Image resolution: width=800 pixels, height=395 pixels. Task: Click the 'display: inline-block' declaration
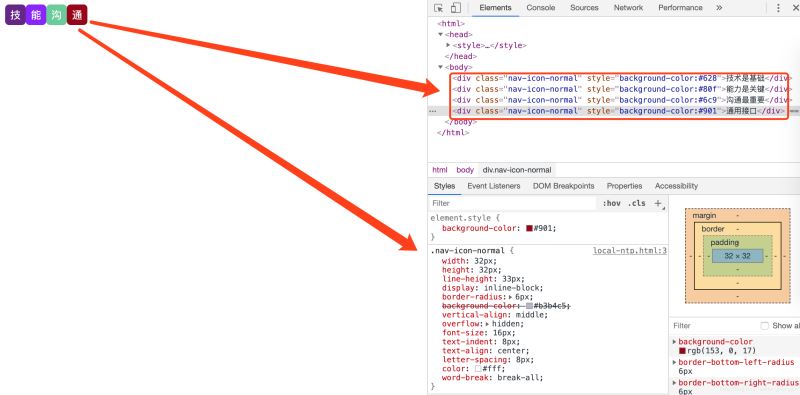pyautogui.click(x=493, y=287)
